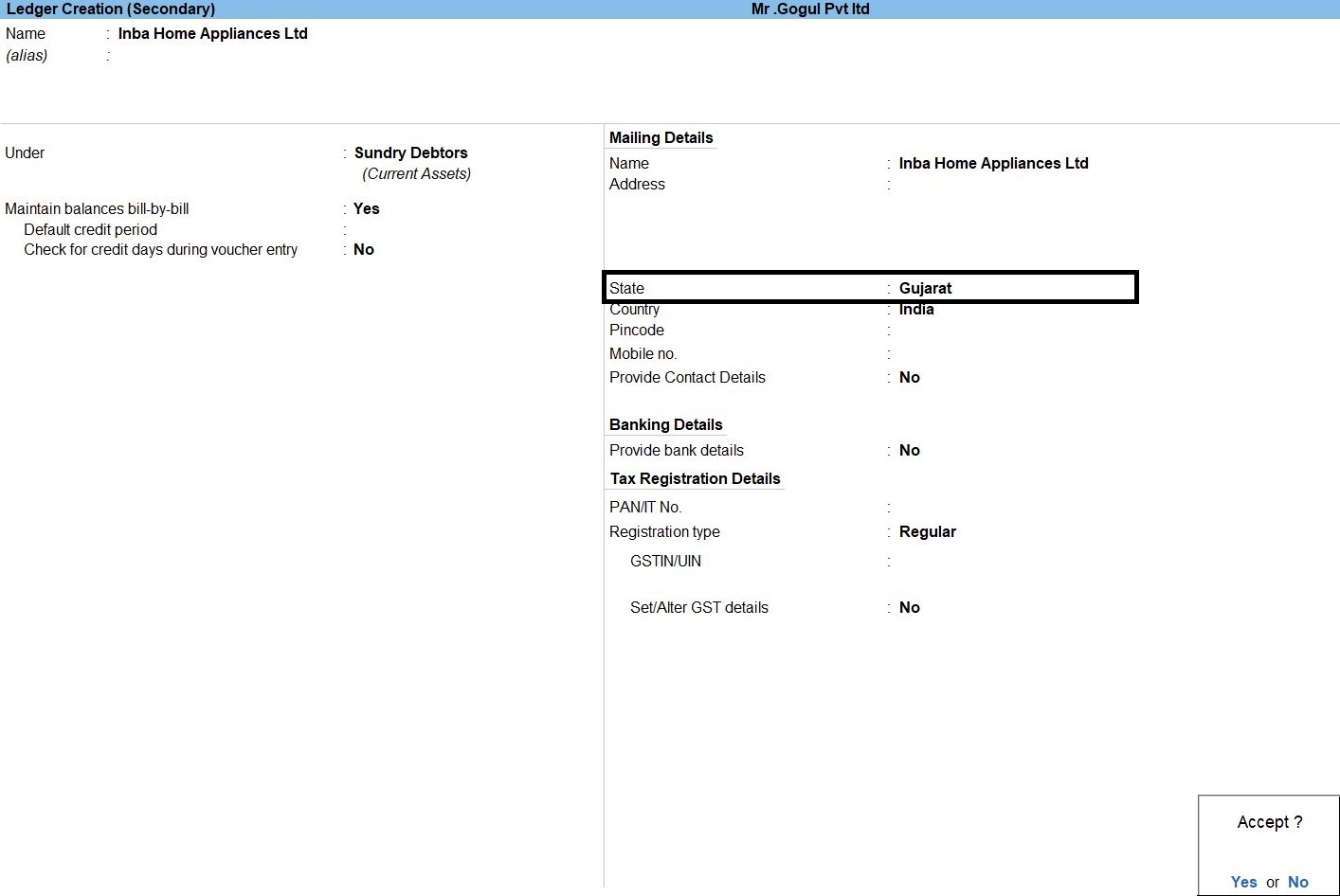Click the Maintain balances bill-by-bill label
Viewport: 1340px width, 896px height.
(x=97, y=208)
